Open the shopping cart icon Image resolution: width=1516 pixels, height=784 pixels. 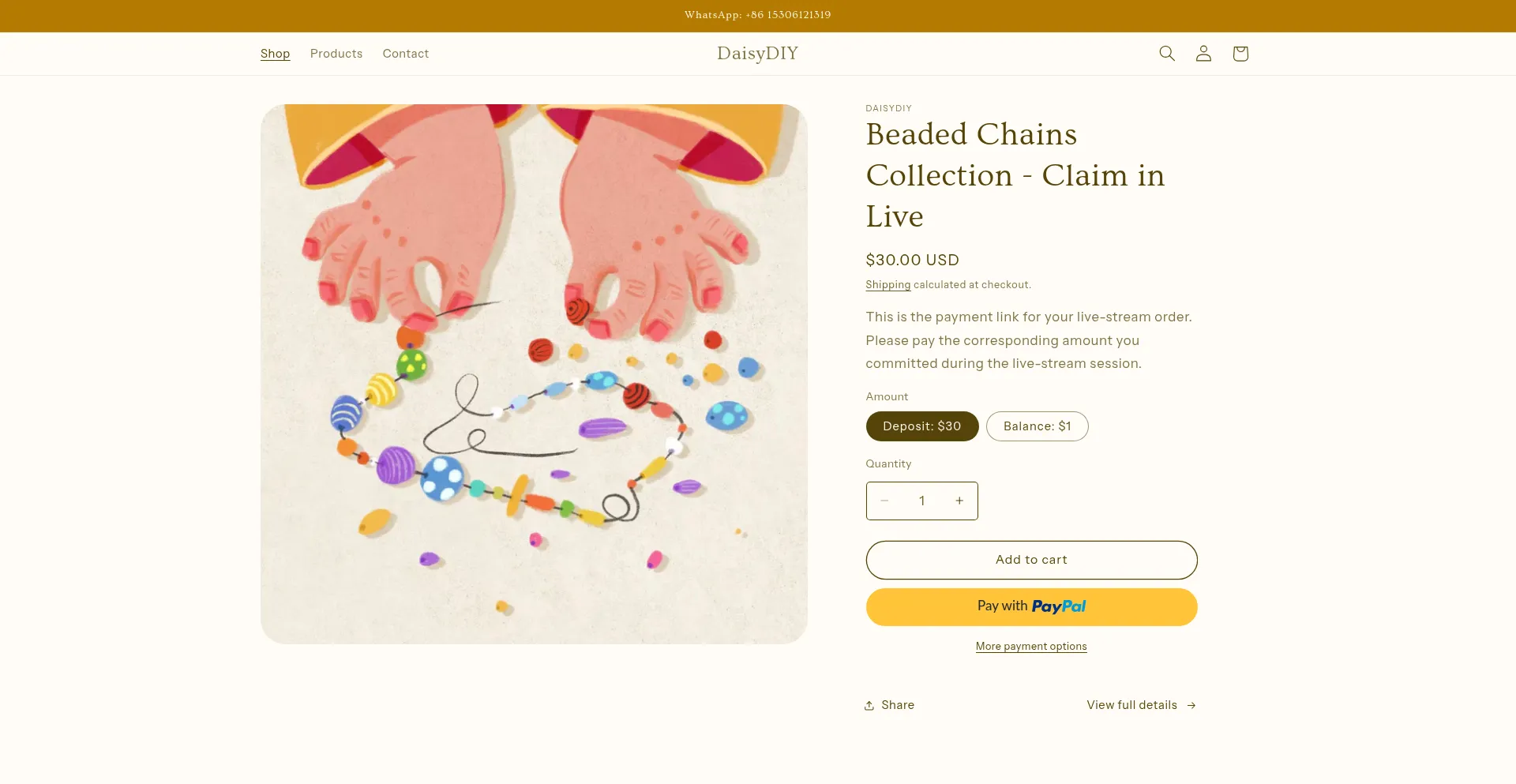click(x=1240, y=54)
